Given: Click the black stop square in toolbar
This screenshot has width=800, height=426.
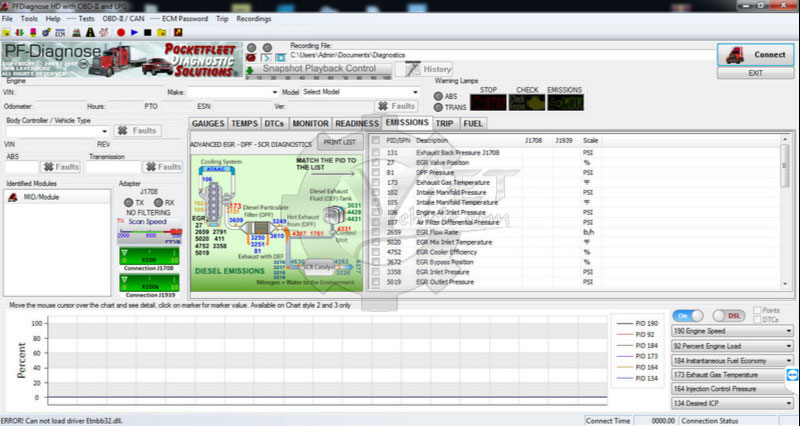Looking at the screenshot, I should click(x=147, y=33).
